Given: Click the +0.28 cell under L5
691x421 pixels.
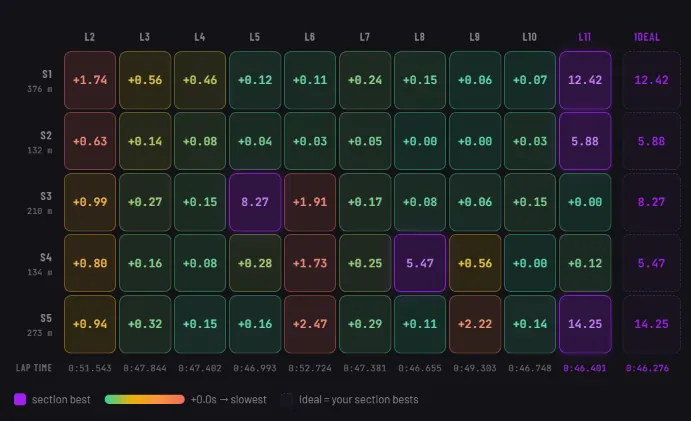Looking at the screenshot, I should click(255, 263).
